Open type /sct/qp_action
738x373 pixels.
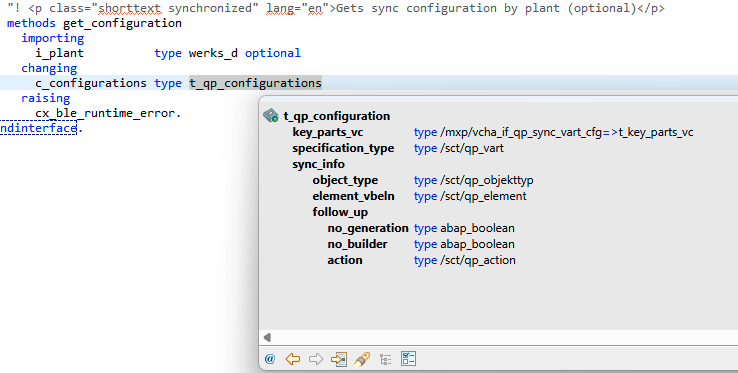click(478, 260)
